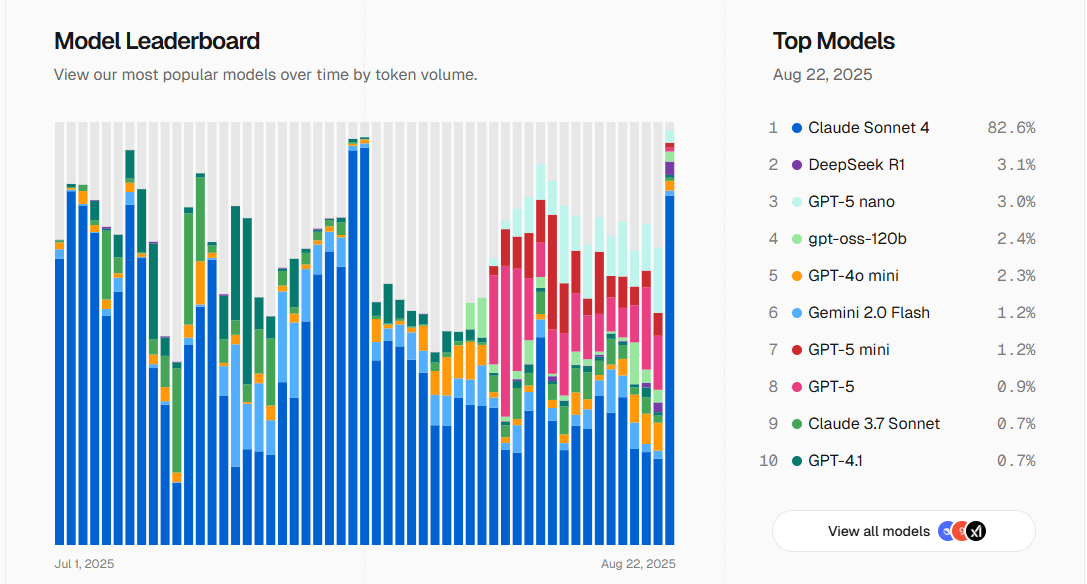This screenshot has height=584, width=1087.
Task: Open the Gemini 2.0 Flash model entry
Action: tap(868, 313)
